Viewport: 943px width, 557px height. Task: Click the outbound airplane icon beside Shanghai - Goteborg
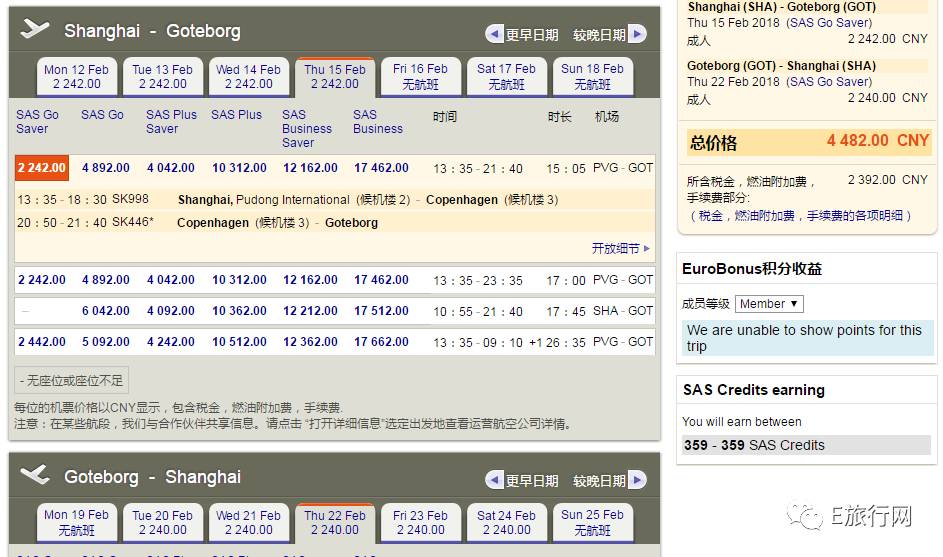(x=34, y=28)
